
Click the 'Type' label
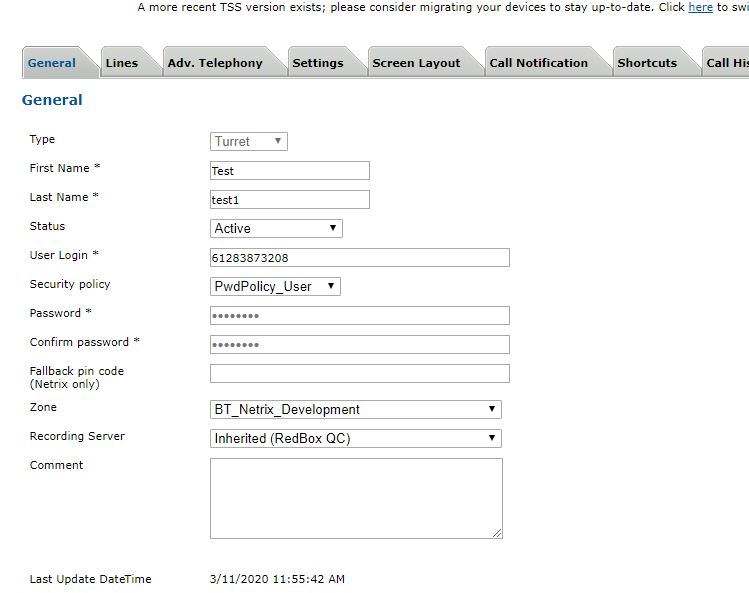coord(42,140)
